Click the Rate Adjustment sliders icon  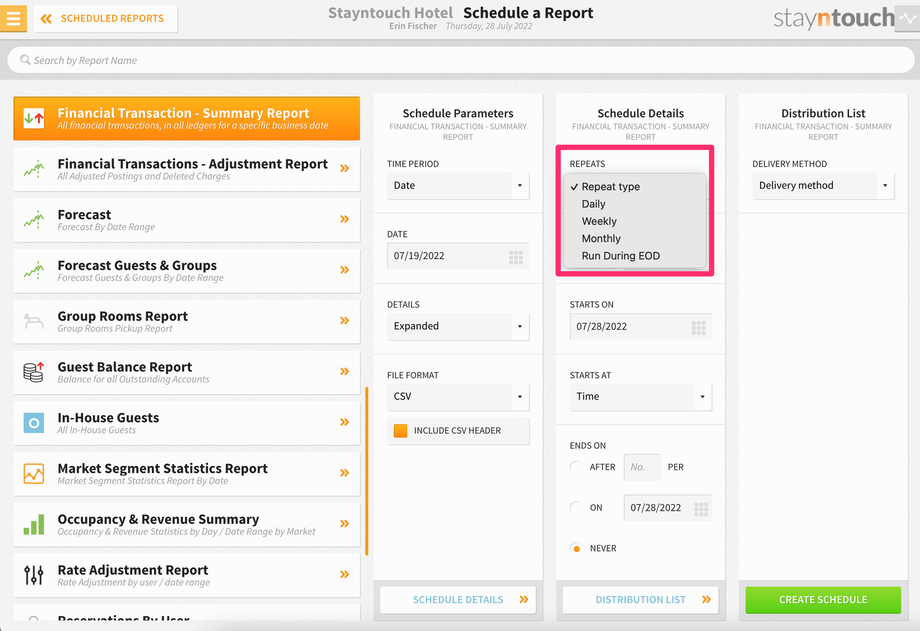tap(33, 575)
